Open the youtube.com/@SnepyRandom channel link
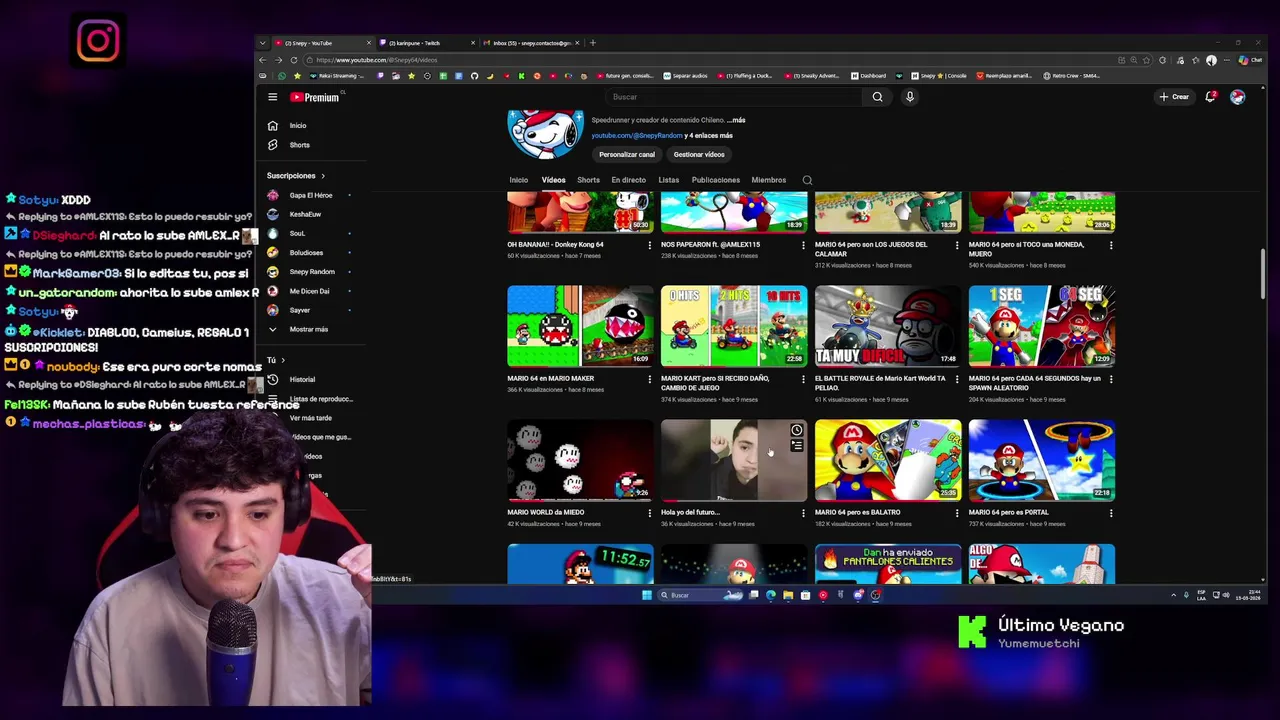The image size is (1280, 720). (x=637, y=135)
